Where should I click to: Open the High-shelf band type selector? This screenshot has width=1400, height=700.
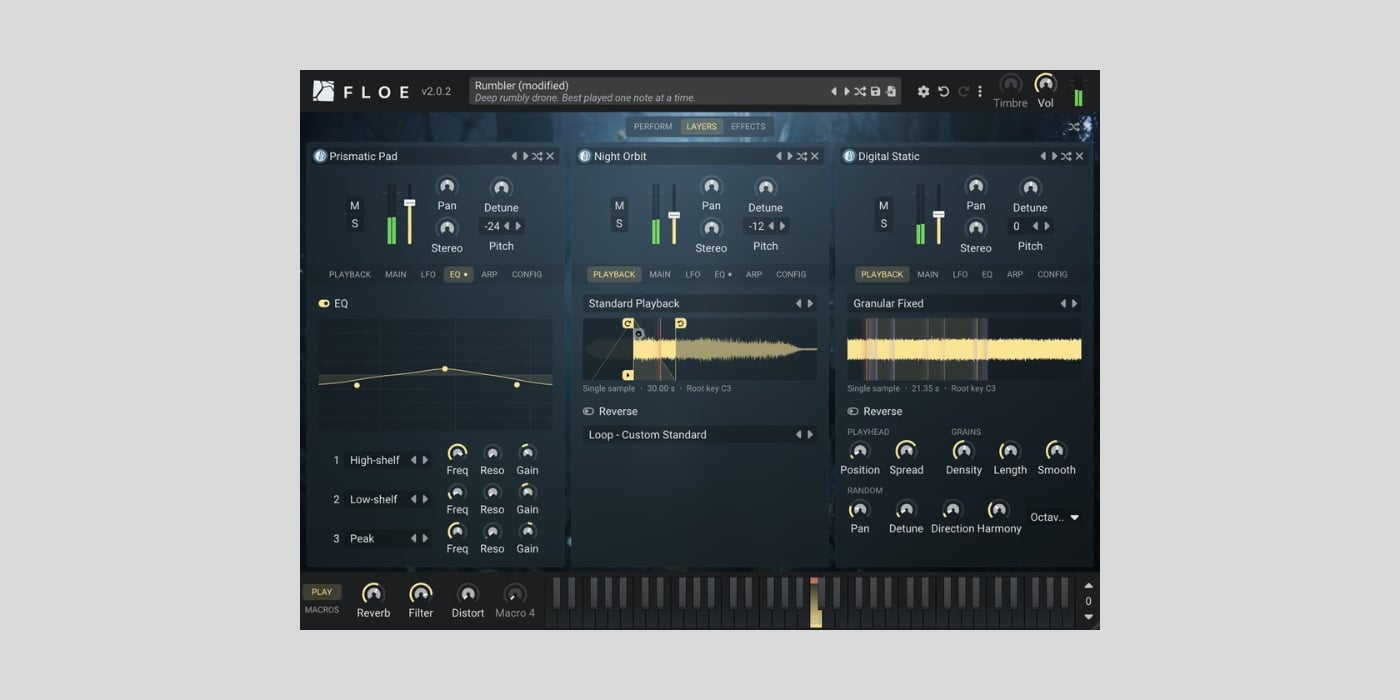click(x=389, y=460)
